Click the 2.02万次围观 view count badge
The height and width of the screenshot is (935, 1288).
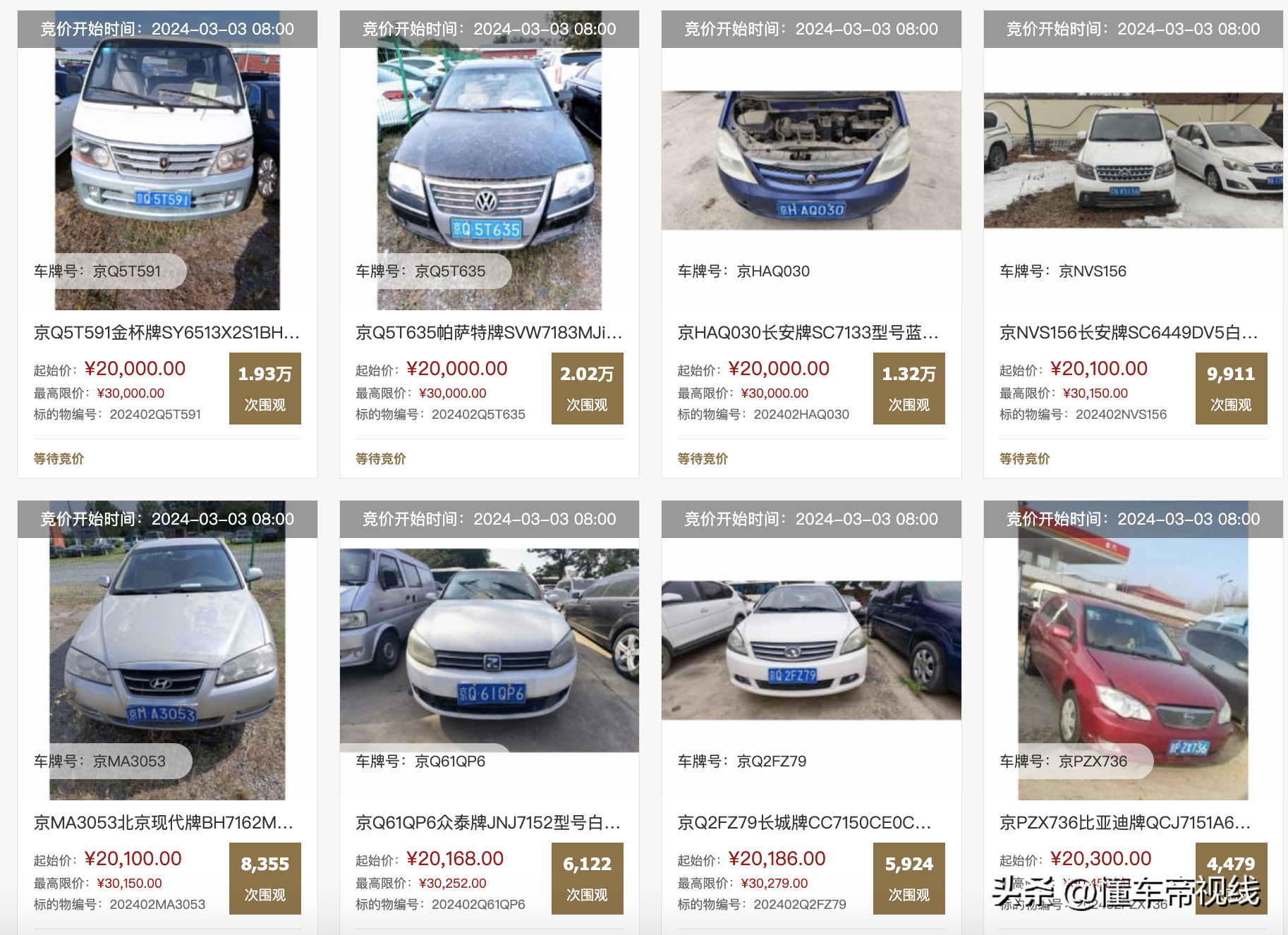coord(588,389)
